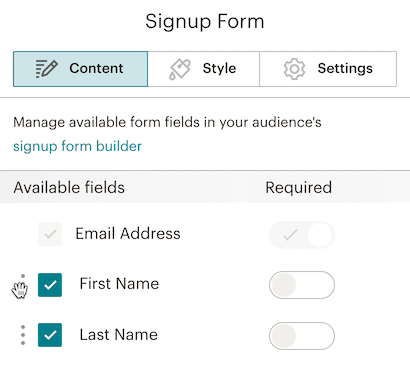This screenshot has width=410, height=366.
Task: Open the Style tab
Action: pos(203,69)
